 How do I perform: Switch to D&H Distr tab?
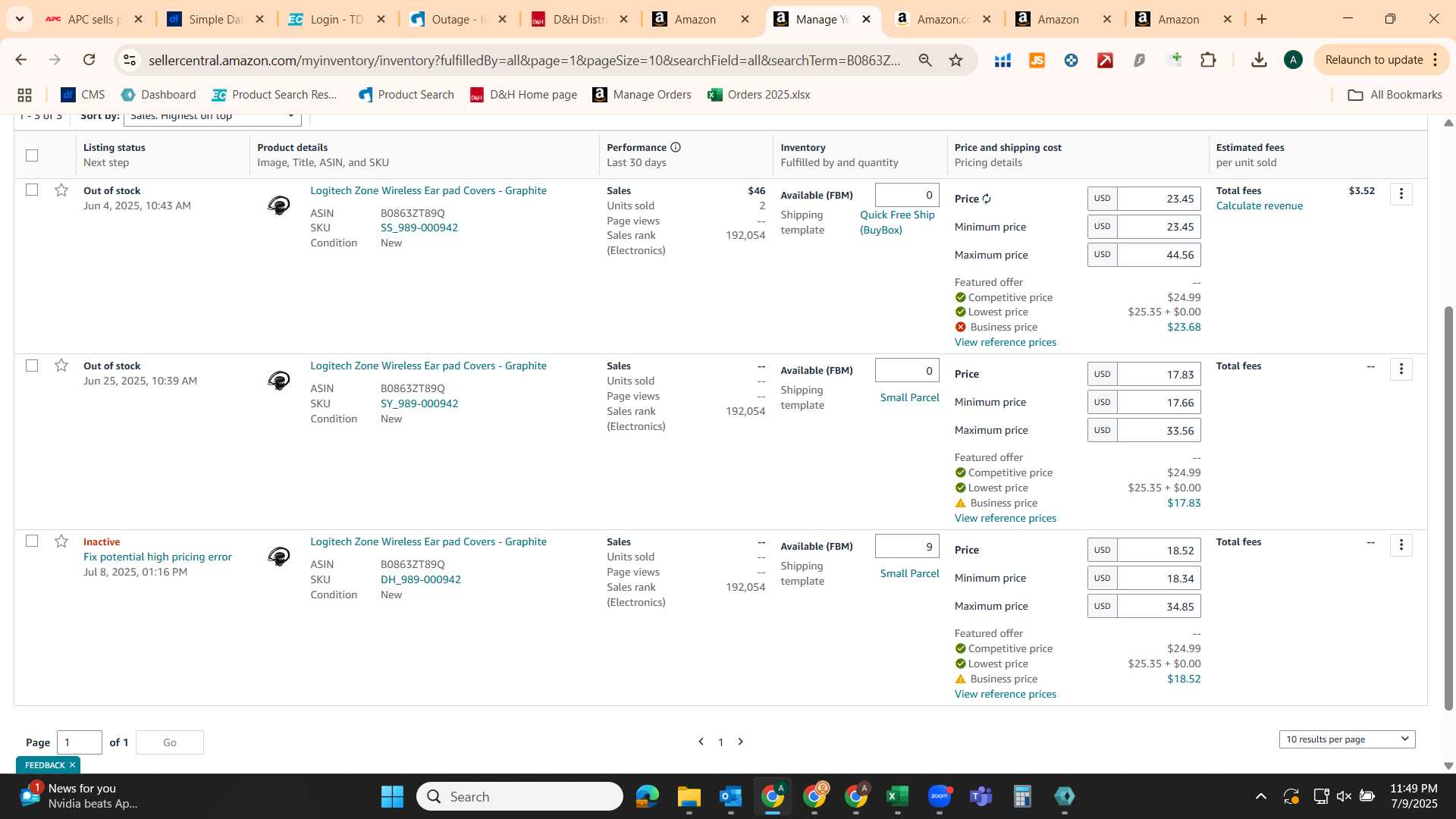(x=579, y=19)
